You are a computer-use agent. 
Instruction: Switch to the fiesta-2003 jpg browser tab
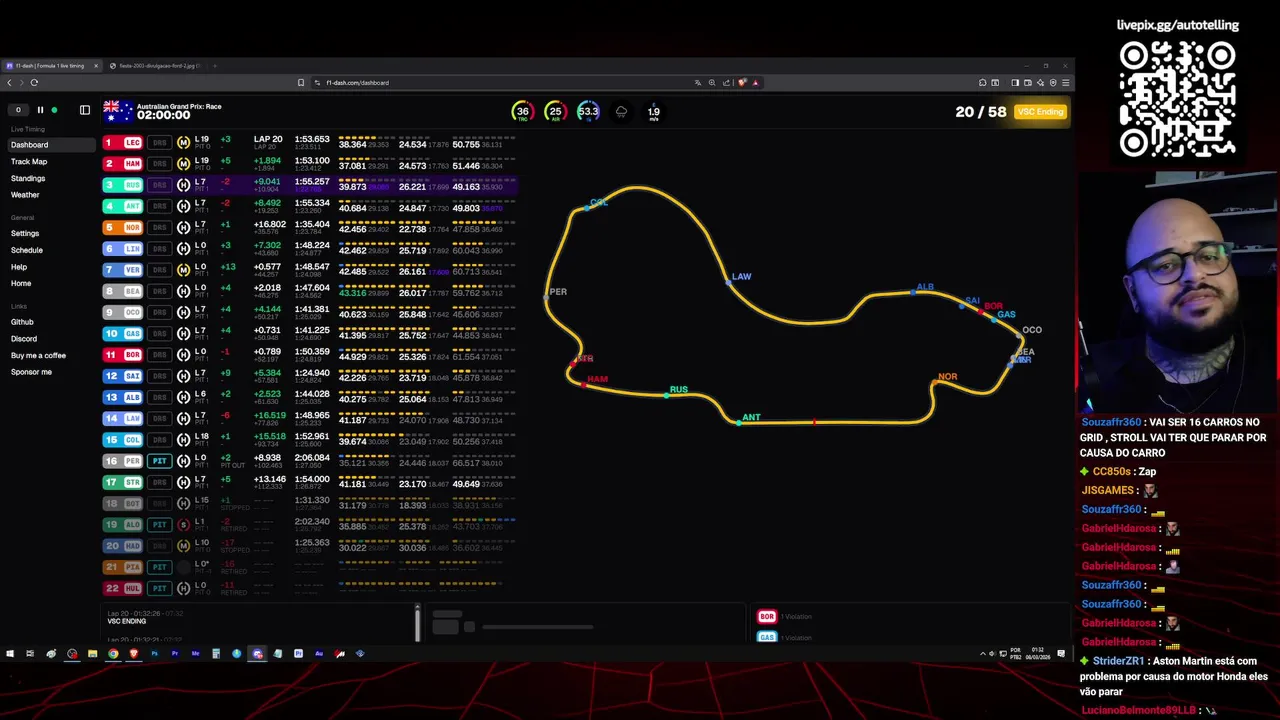pyautogui.click(x=155, y=66)
